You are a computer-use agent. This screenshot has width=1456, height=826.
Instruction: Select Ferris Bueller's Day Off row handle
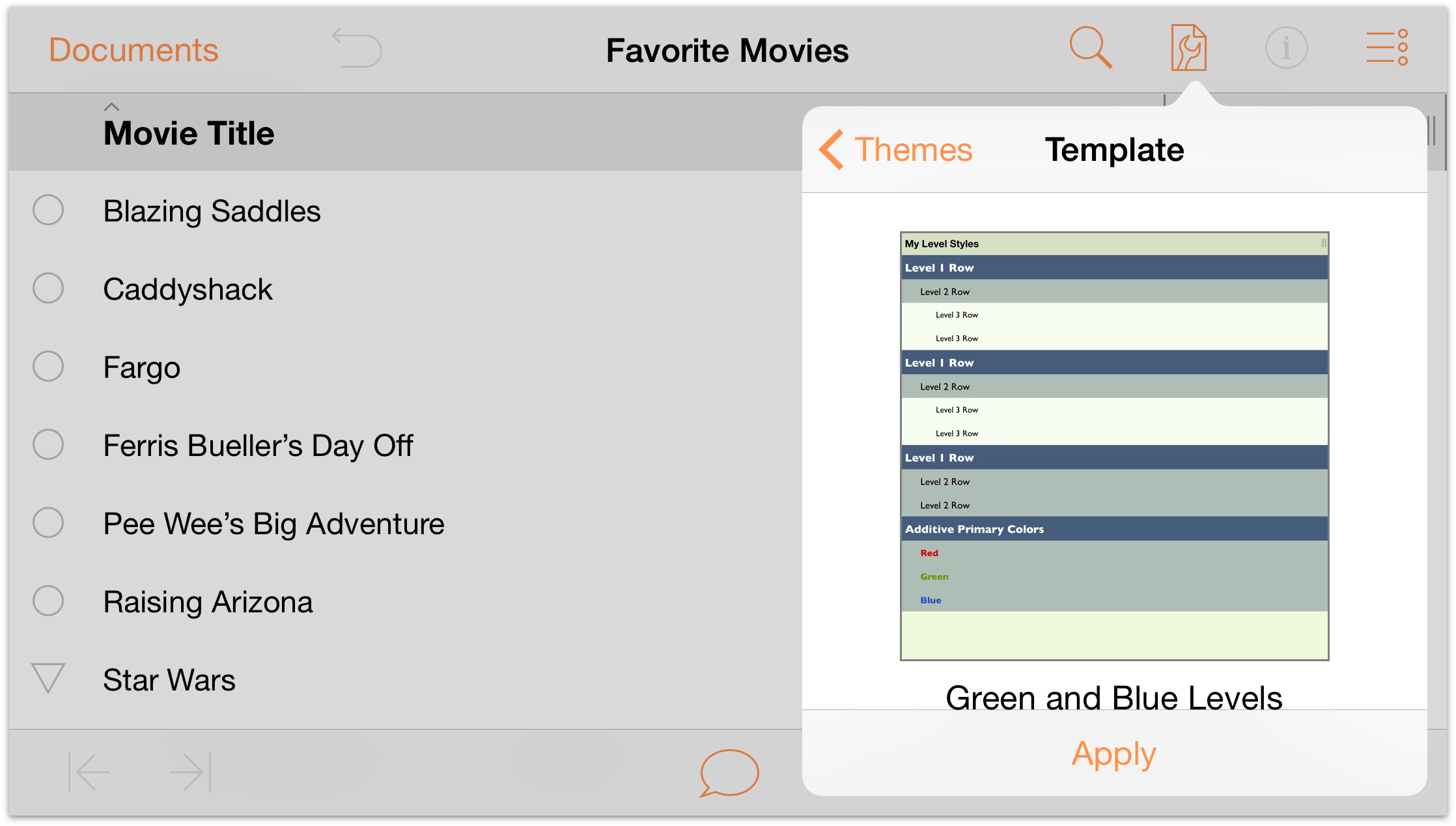click(48, 444)
